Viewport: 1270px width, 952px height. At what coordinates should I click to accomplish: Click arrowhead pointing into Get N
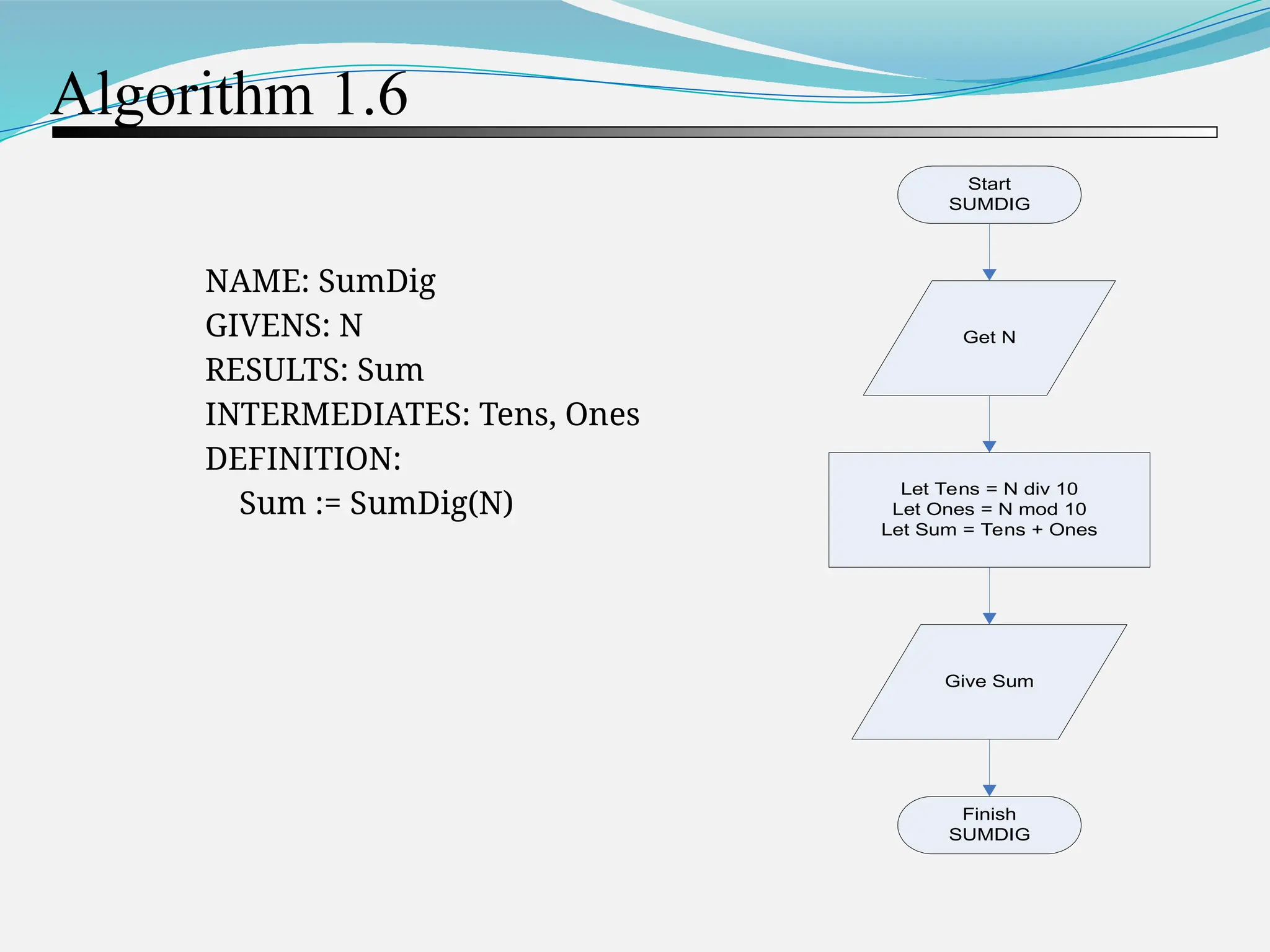pos(989,275)
